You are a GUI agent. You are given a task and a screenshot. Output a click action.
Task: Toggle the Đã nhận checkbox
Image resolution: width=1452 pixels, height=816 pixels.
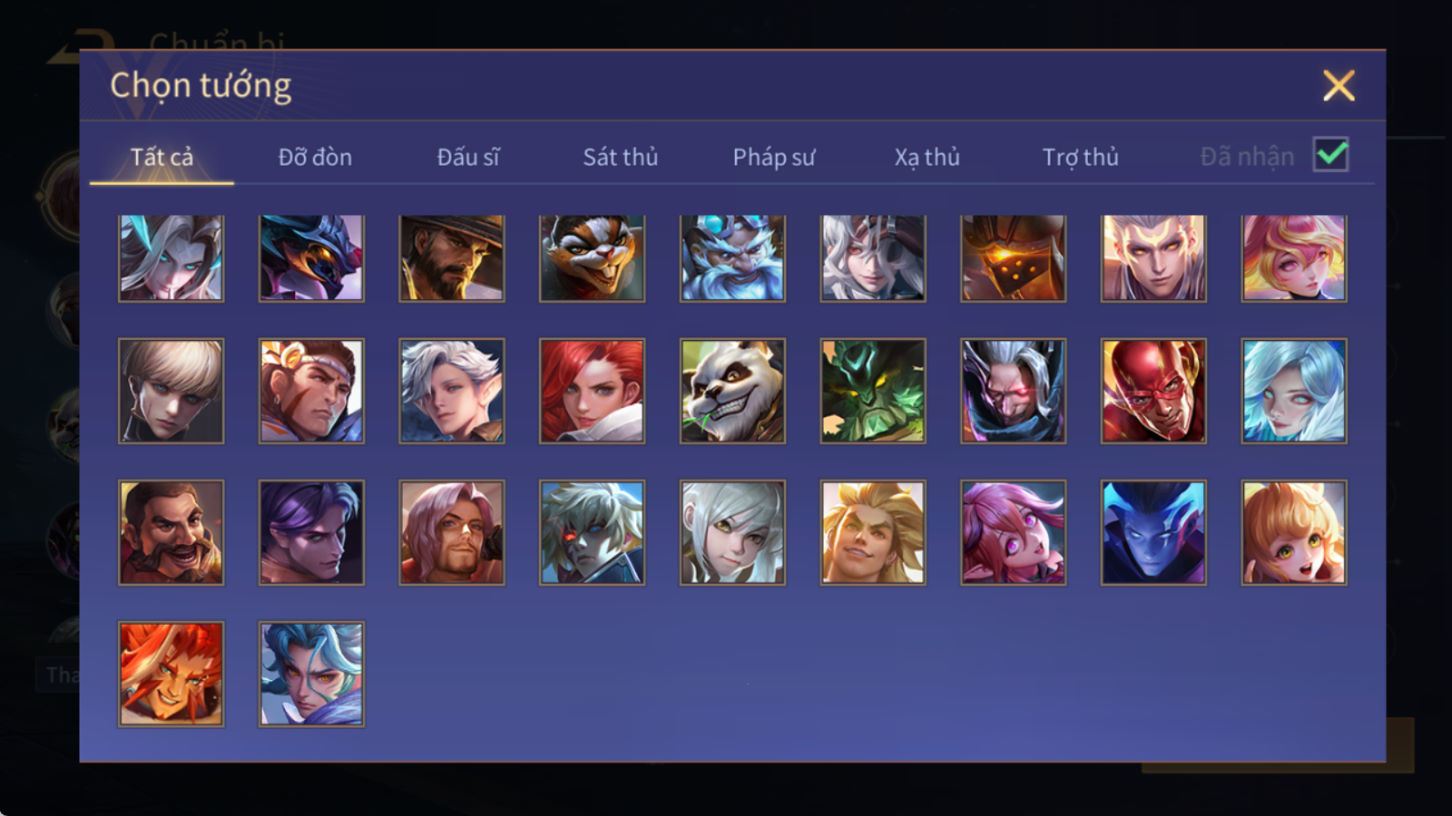tap(1331, 155)
